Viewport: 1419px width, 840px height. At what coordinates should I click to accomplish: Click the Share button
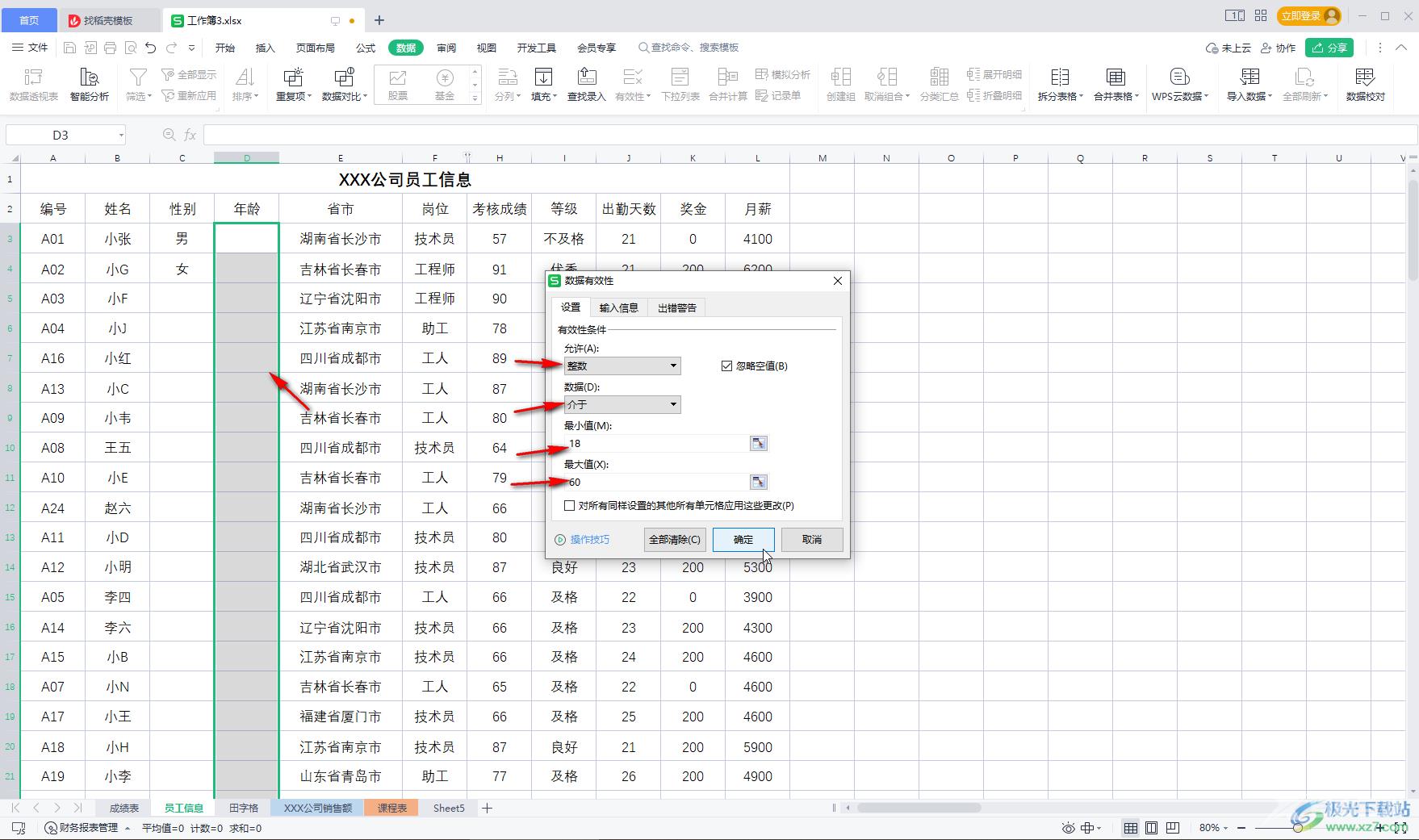click(x=1329, y=48)
